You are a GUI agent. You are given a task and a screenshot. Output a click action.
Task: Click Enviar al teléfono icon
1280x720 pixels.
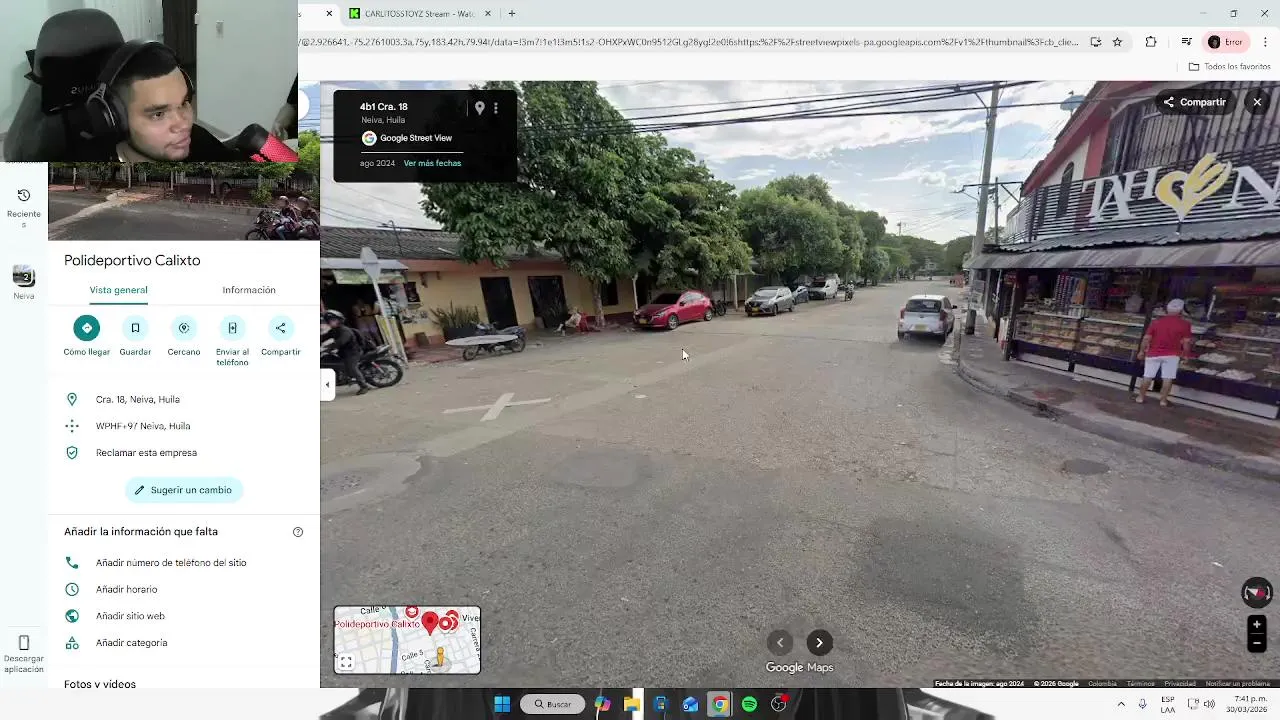coord(232,328)
